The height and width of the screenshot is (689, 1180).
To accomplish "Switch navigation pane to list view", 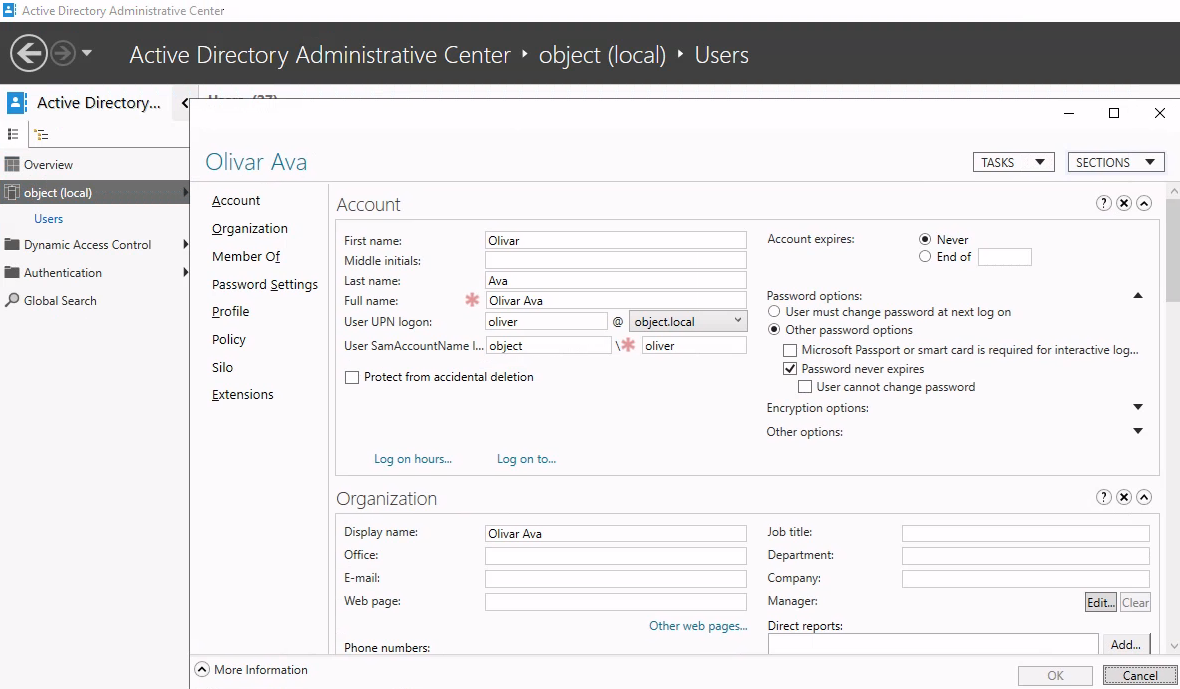I will (13, 134).
